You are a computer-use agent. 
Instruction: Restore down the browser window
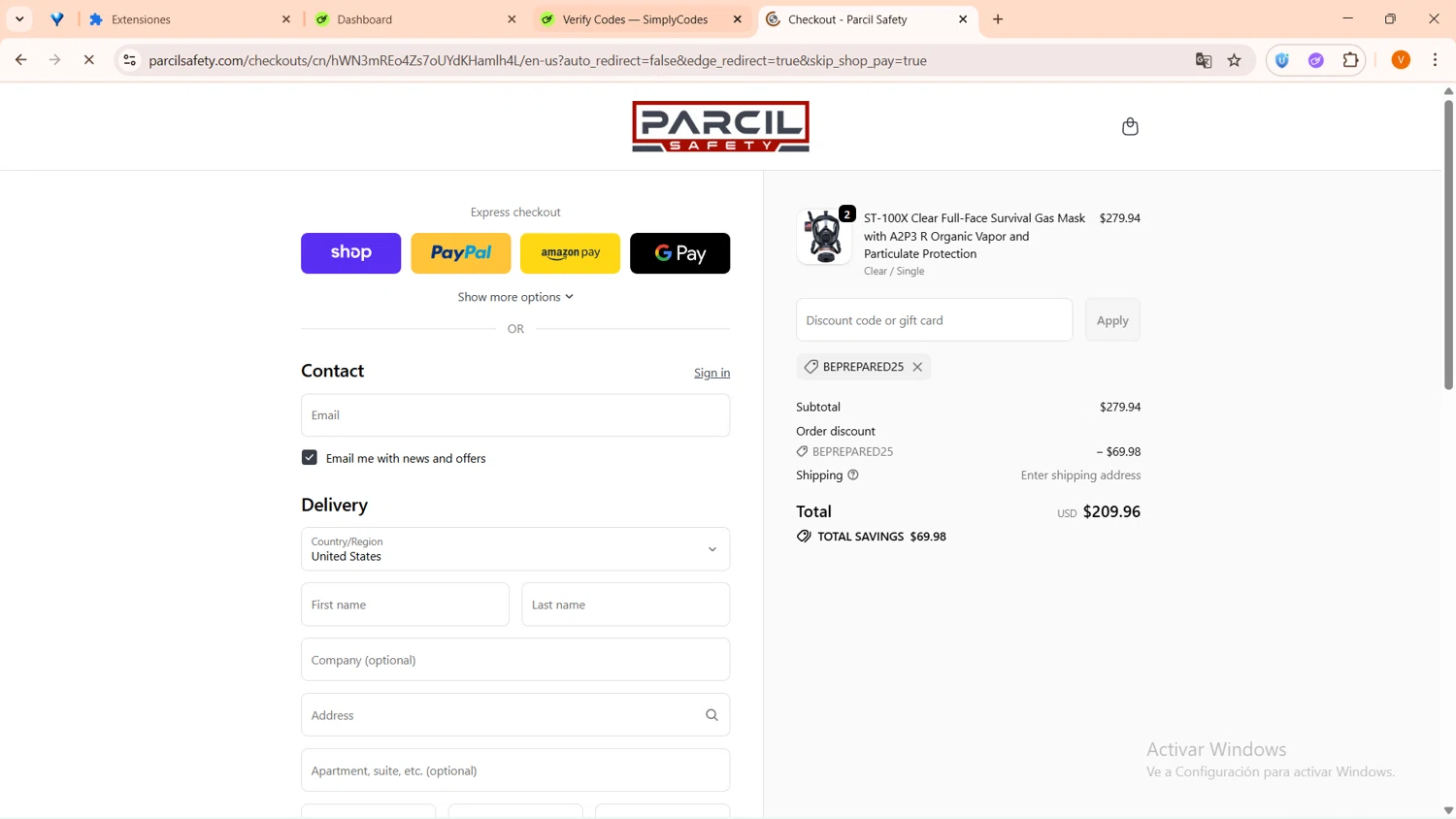click(1390, 18)
